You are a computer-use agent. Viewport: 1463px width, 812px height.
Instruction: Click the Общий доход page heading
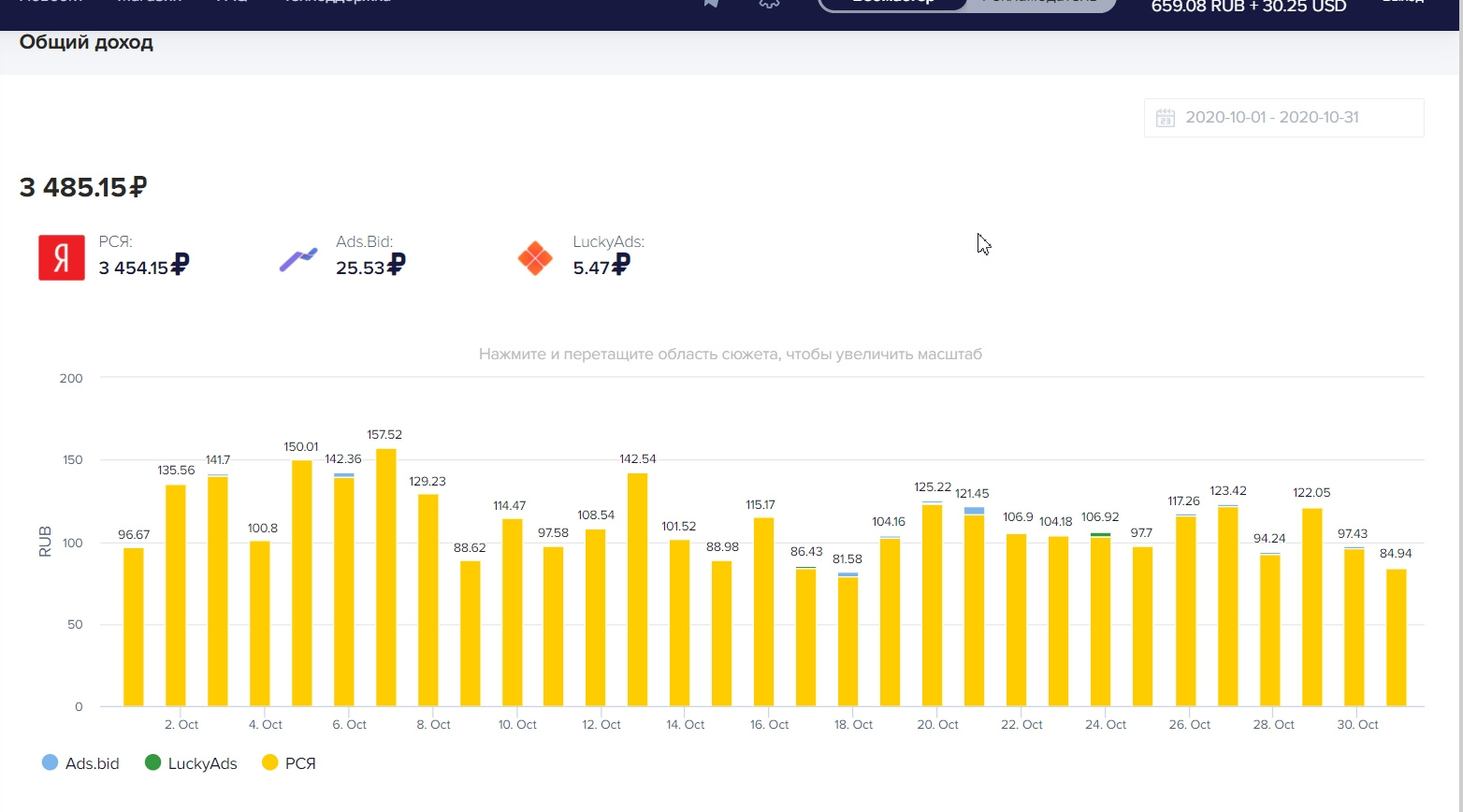[86, 42]
